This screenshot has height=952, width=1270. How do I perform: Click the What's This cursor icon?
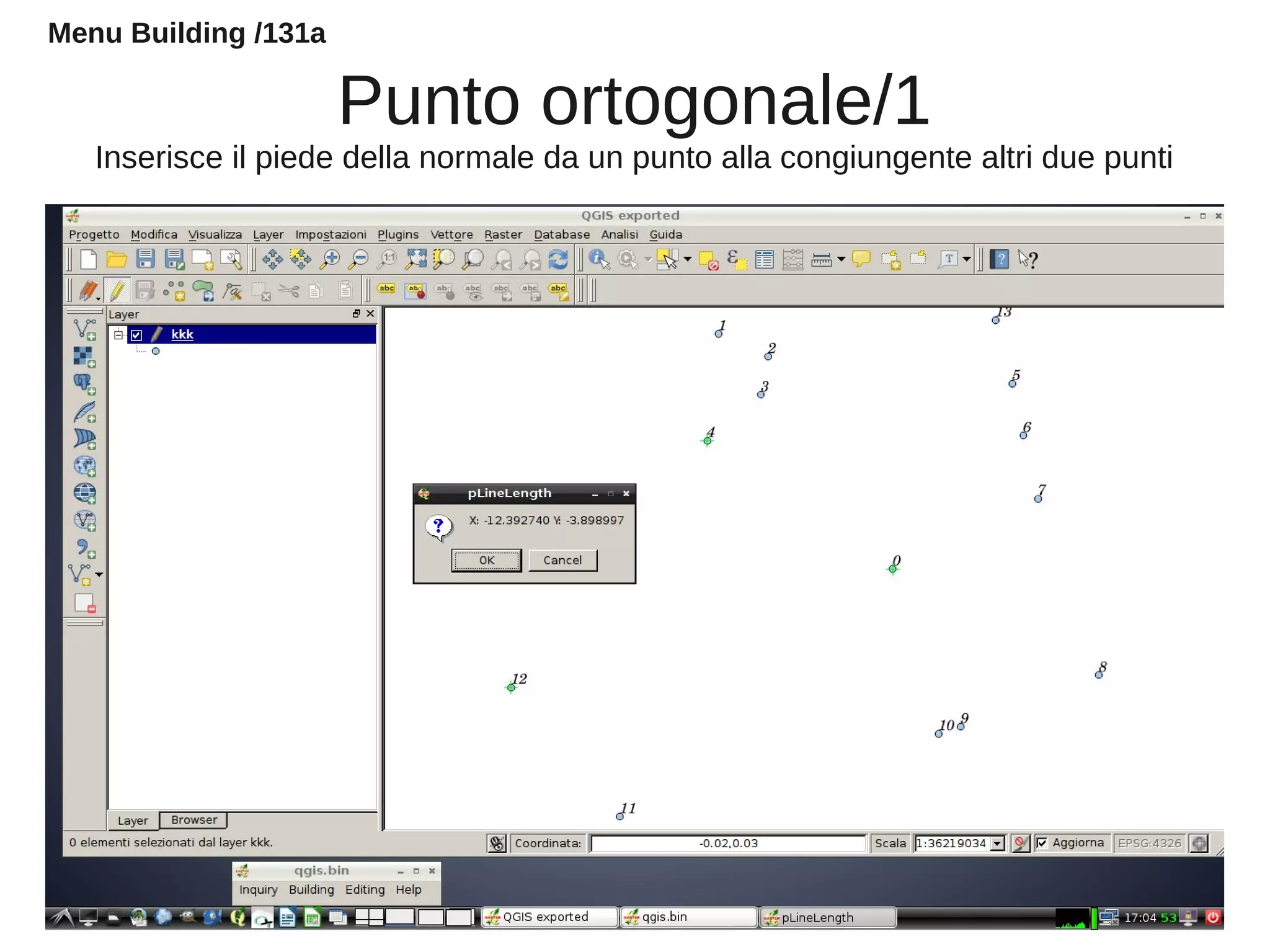click(x=1028, y=259)
